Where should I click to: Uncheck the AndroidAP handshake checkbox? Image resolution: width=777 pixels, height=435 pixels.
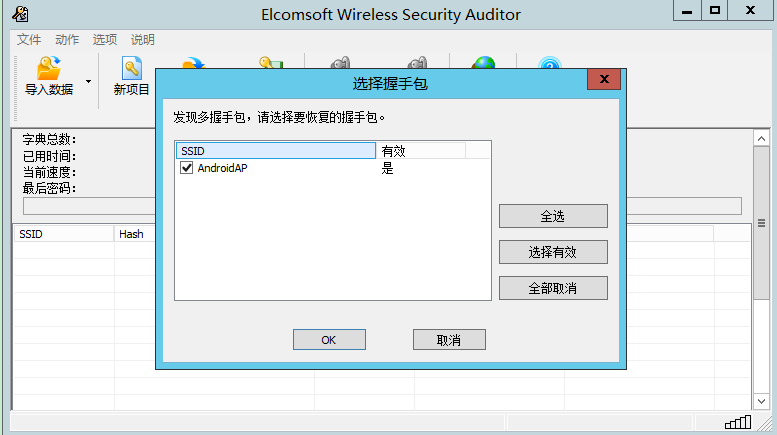point(186,168)
